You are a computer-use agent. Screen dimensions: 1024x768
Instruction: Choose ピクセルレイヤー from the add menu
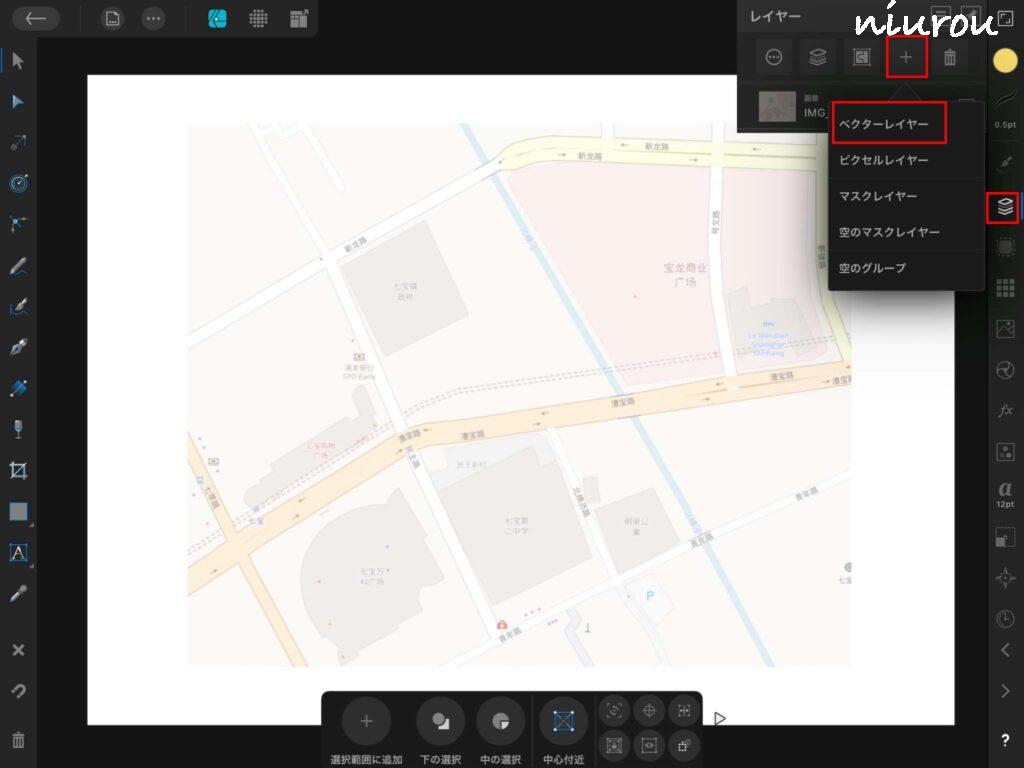point(884,160)
